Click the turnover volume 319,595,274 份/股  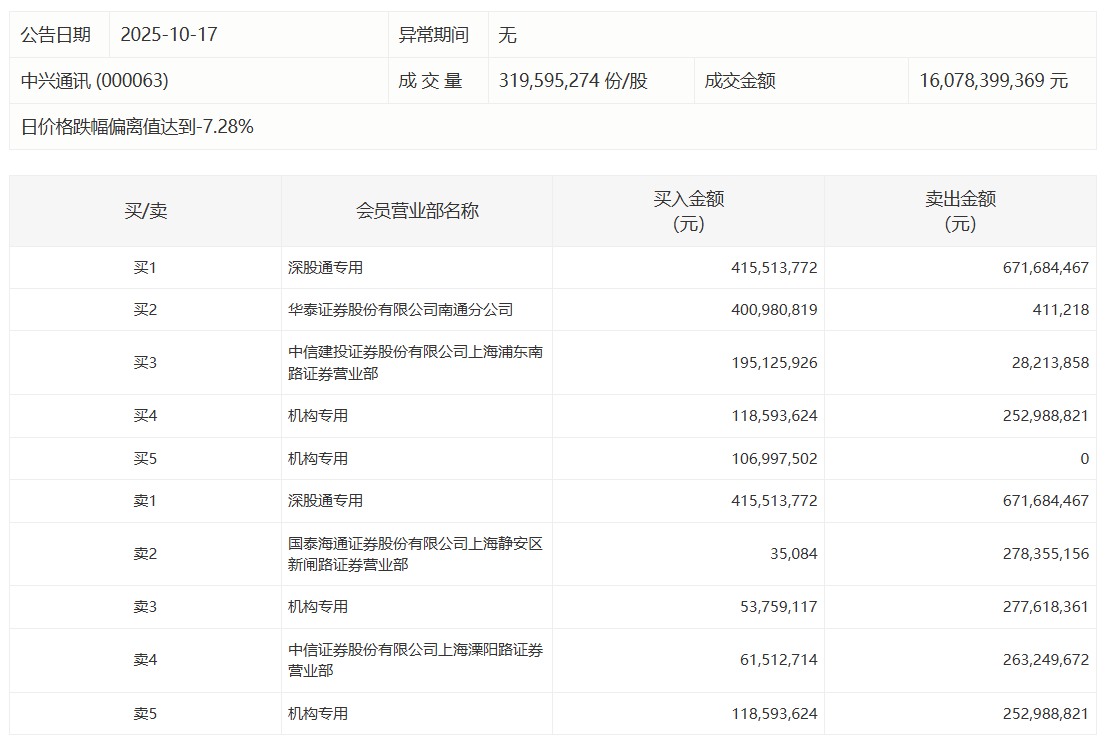pyautogui.click(x=573, y=81)
